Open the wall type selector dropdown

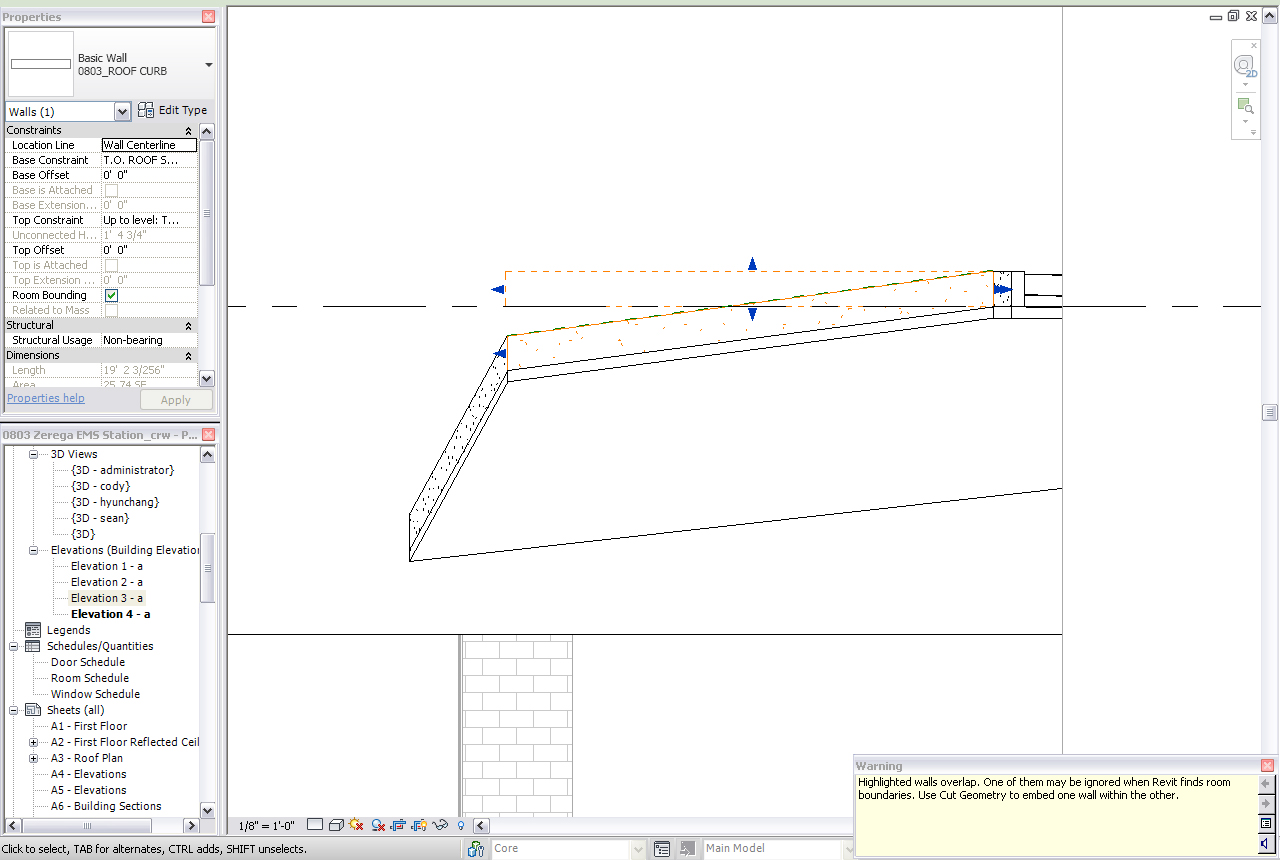click(x=209, y=65)
